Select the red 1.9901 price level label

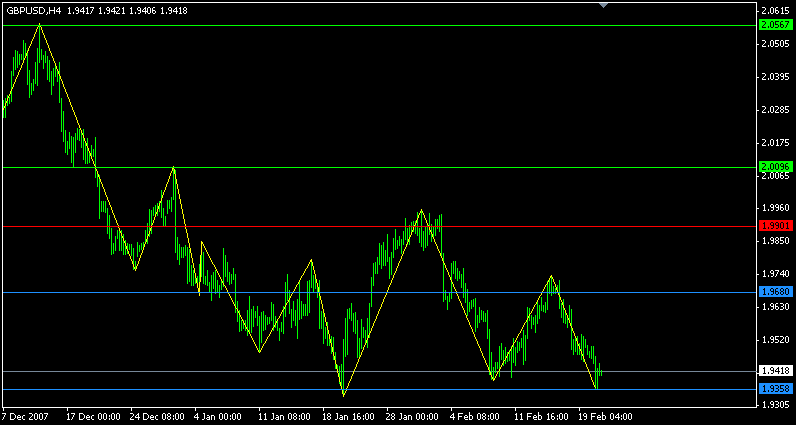tap(775, 226)
